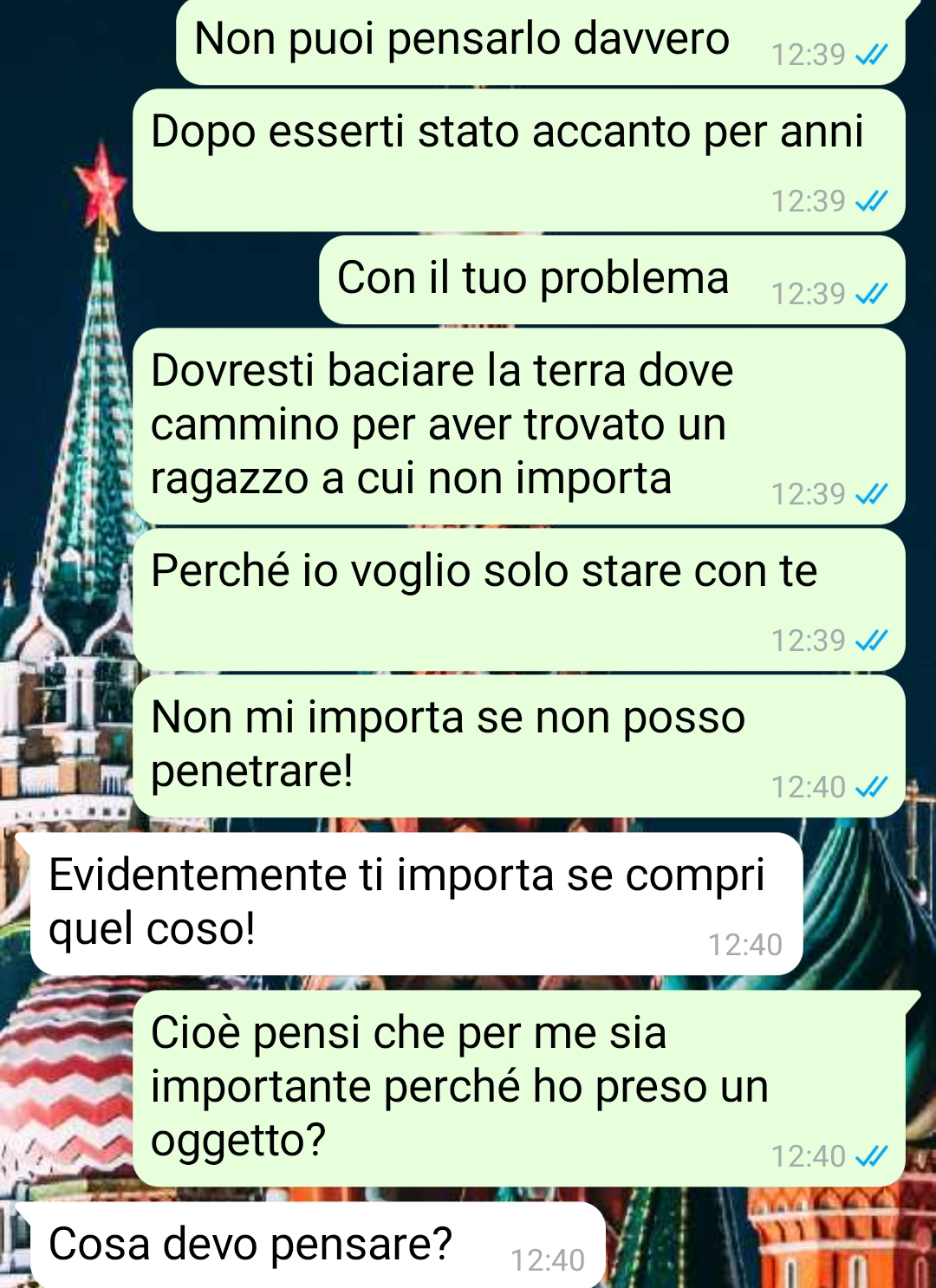Tap the read-receipt ticks on "Non puoi pensarlo davvero"
The width and height of the screenshot is (936, 1288).
[x=871, y=55]
